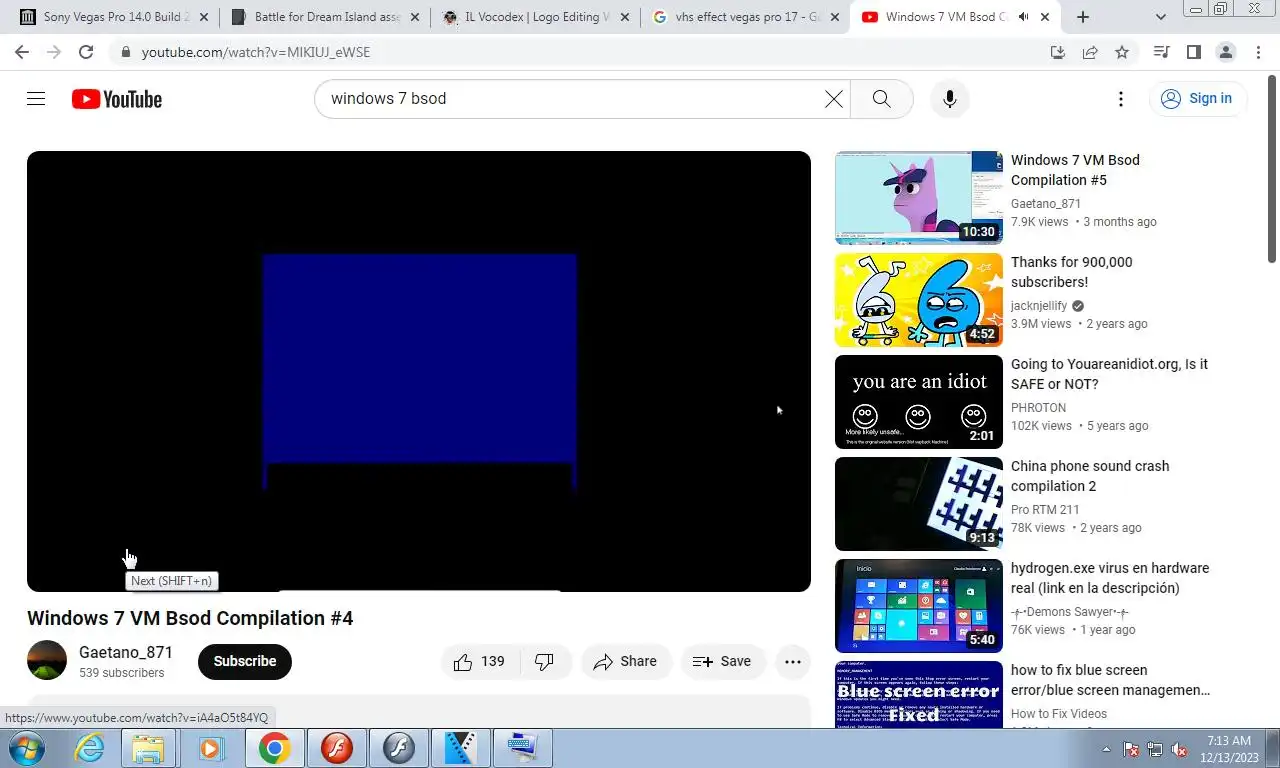
Task: Show hidden tray icons arrow
Action: (1106, 749)
